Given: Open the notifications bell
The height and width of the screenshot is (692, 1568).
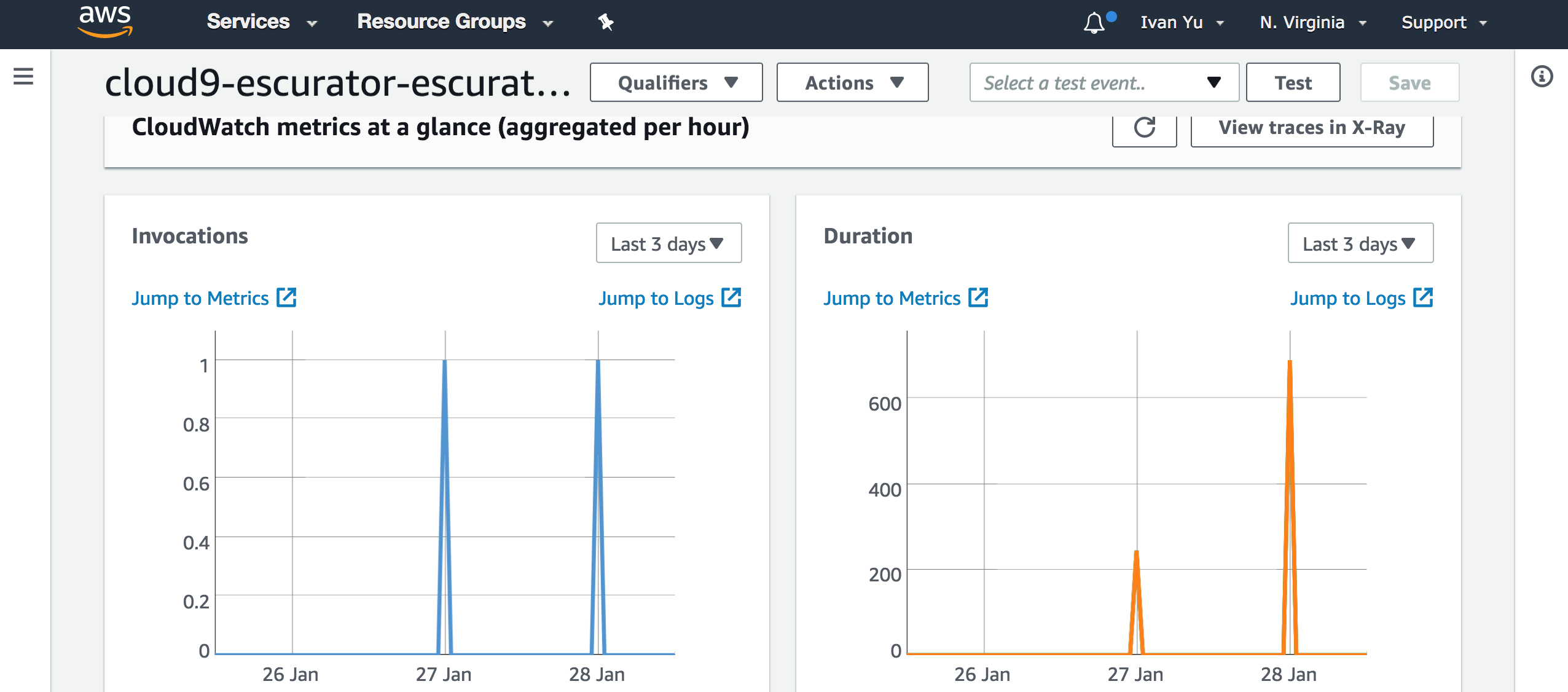Looking at the screenshot, I should pyautogui.click(x=1094, y=23).
